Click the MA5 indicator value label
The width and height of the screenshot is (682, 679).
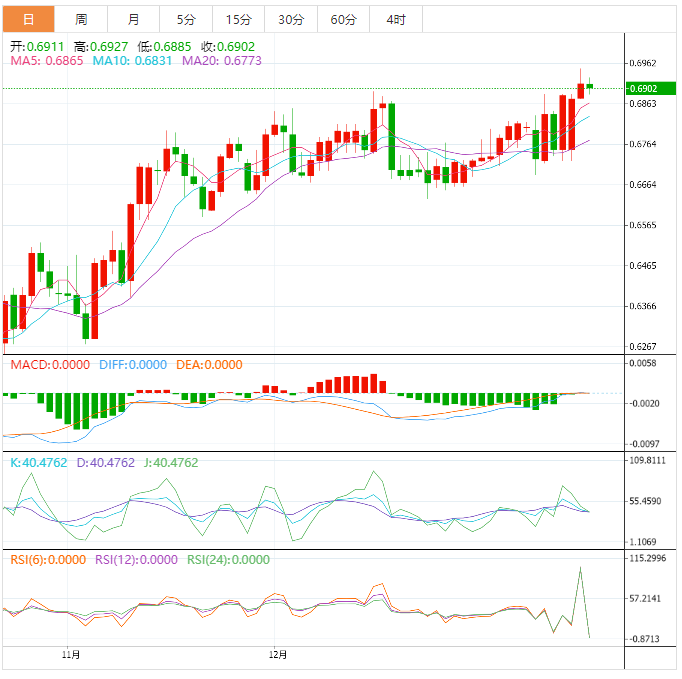[x=46, y=61]
